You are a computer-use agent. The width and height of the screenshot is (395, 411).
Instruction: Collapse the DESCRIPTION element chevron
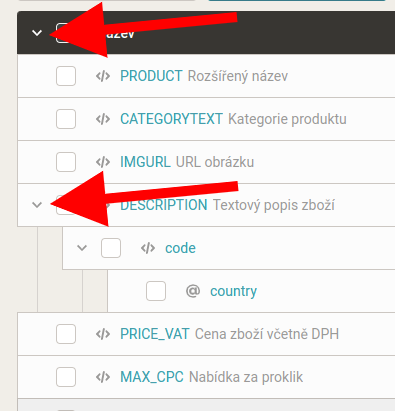pyautogui.click(x=37, y=205)
